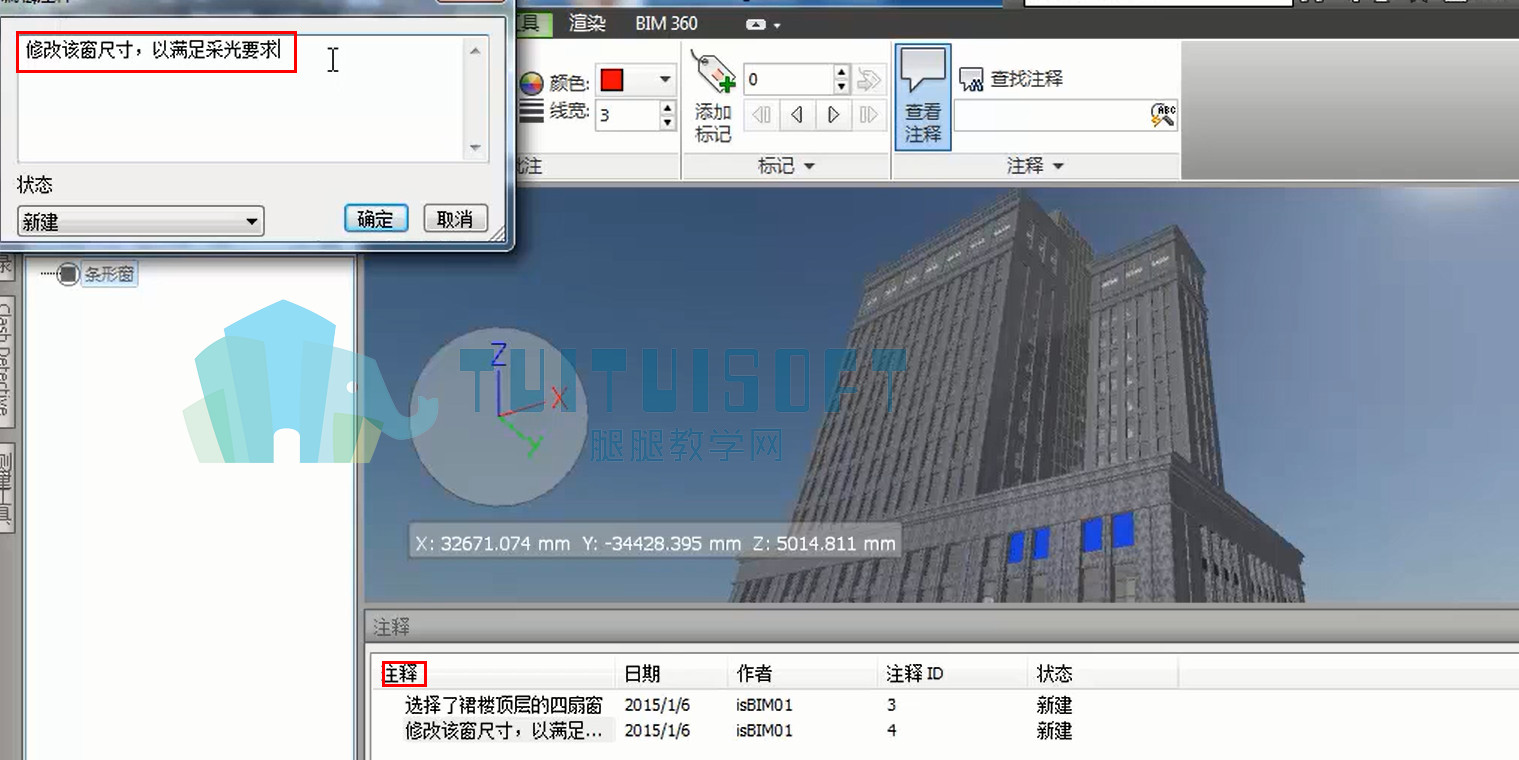Select the comment row starting with 修改该窗尺寸
The image size is (1519, 760).
click(x=505, y=730)
